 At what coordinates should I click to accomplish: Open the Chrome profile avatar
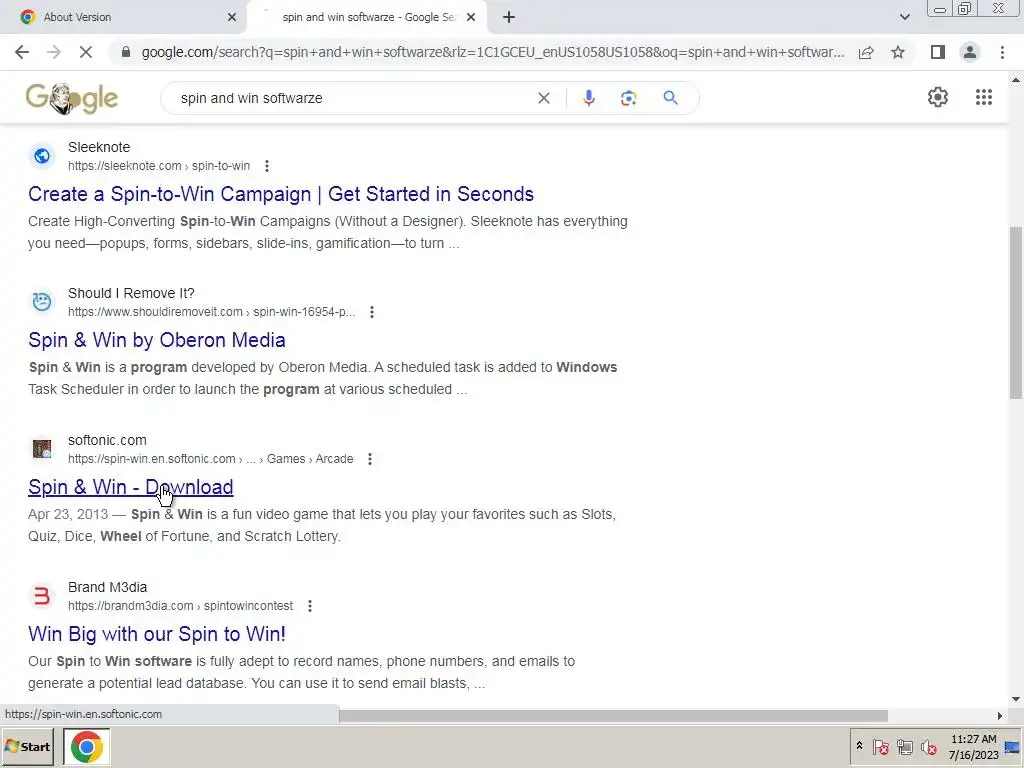pyautogui.click(x=970, y=52)
